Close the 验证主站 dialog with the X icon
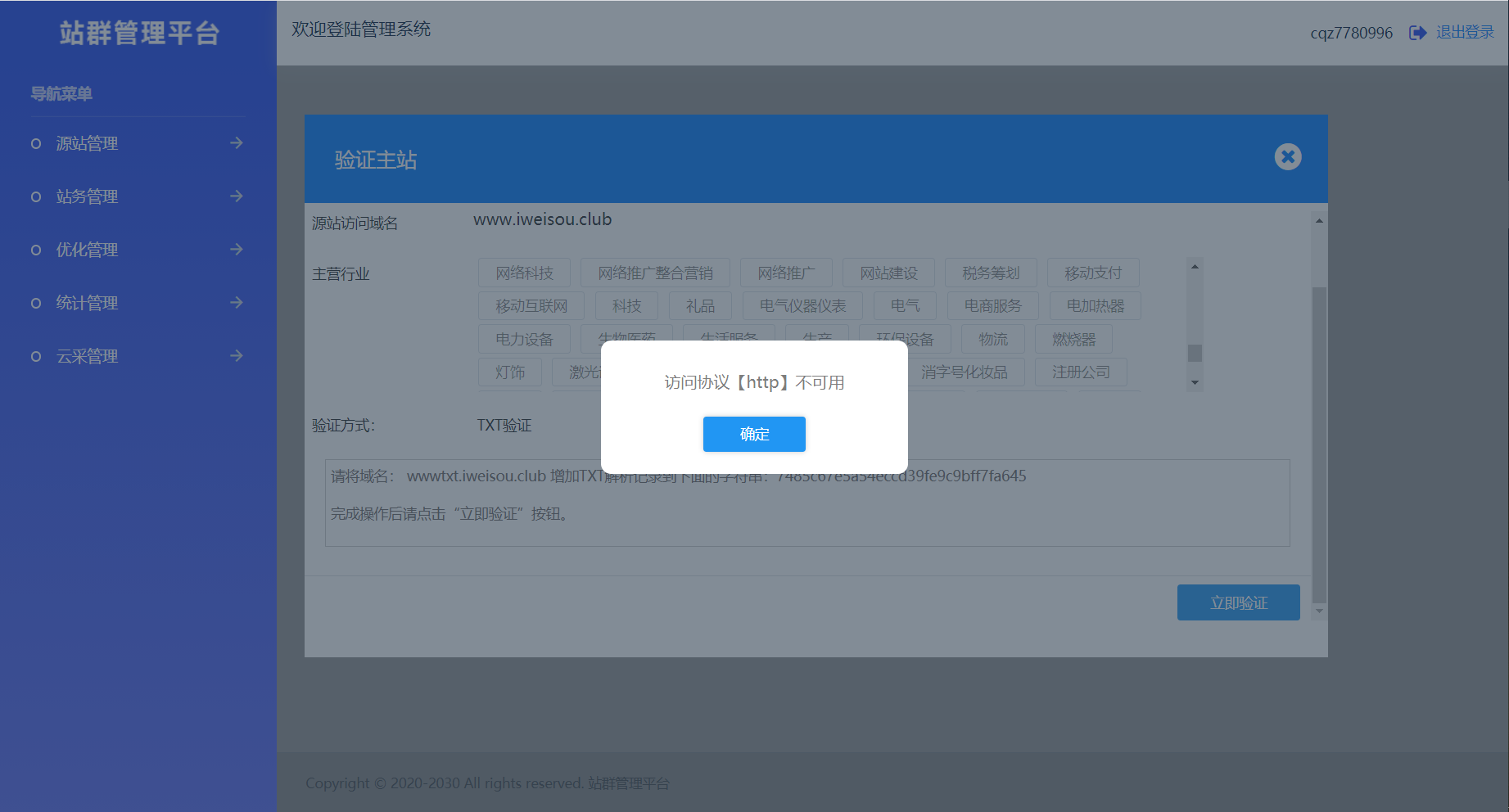 click(1287, 156)
